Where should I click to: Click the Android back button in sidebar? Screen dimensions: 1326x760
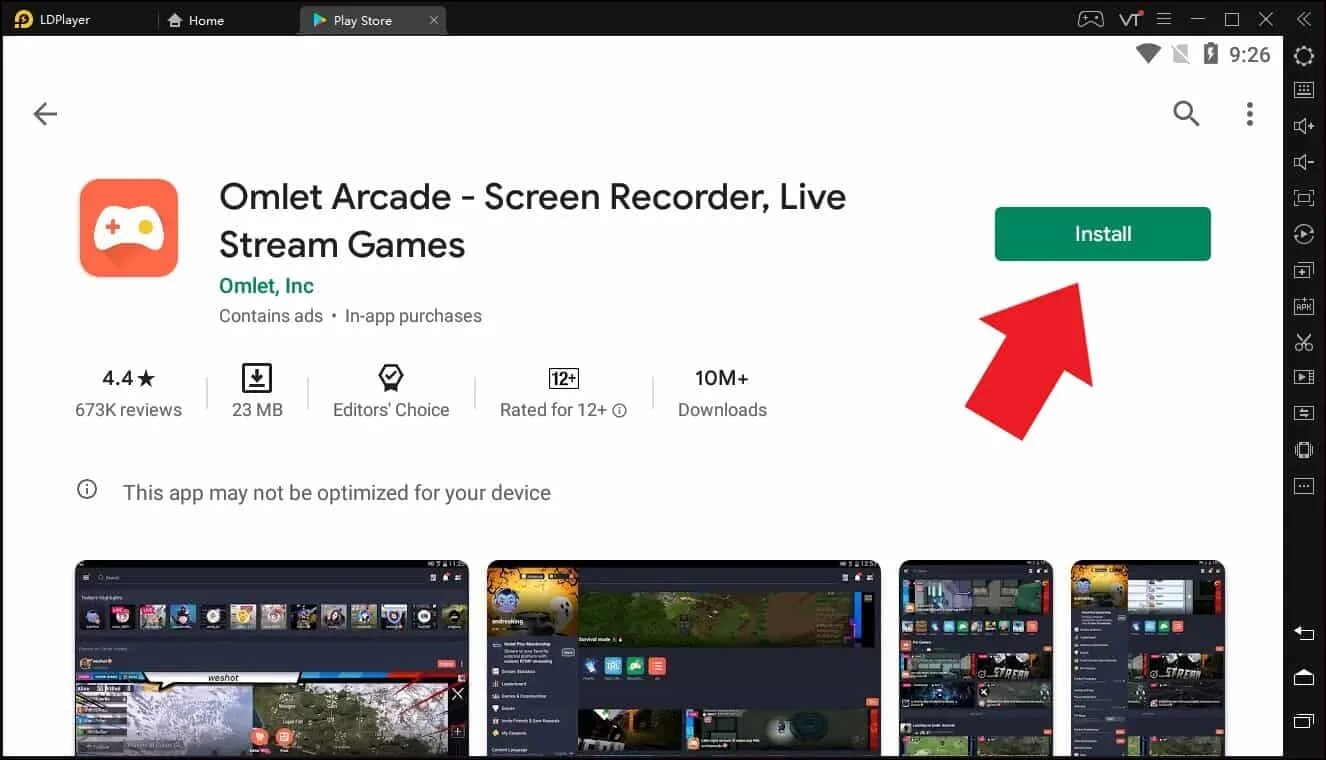pyautogui.click(x=1304, y=634)
